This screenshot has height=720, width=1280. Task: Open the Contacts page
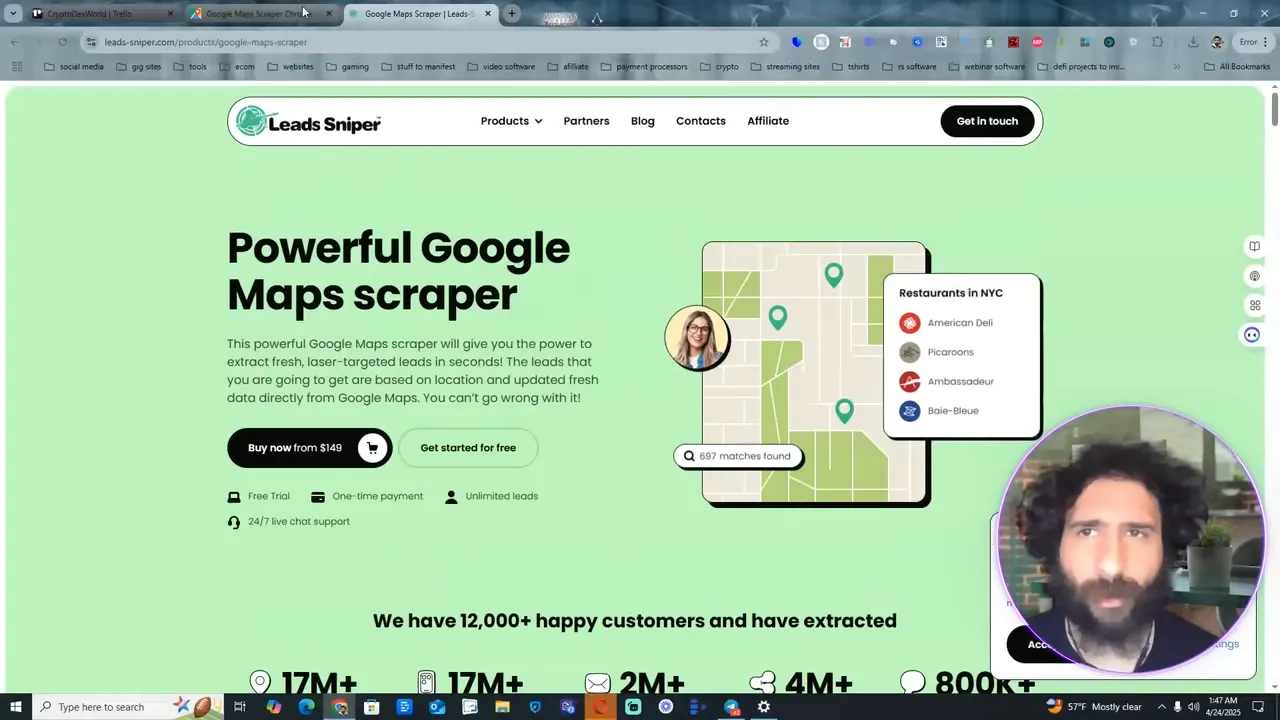[x=701, y=121]
